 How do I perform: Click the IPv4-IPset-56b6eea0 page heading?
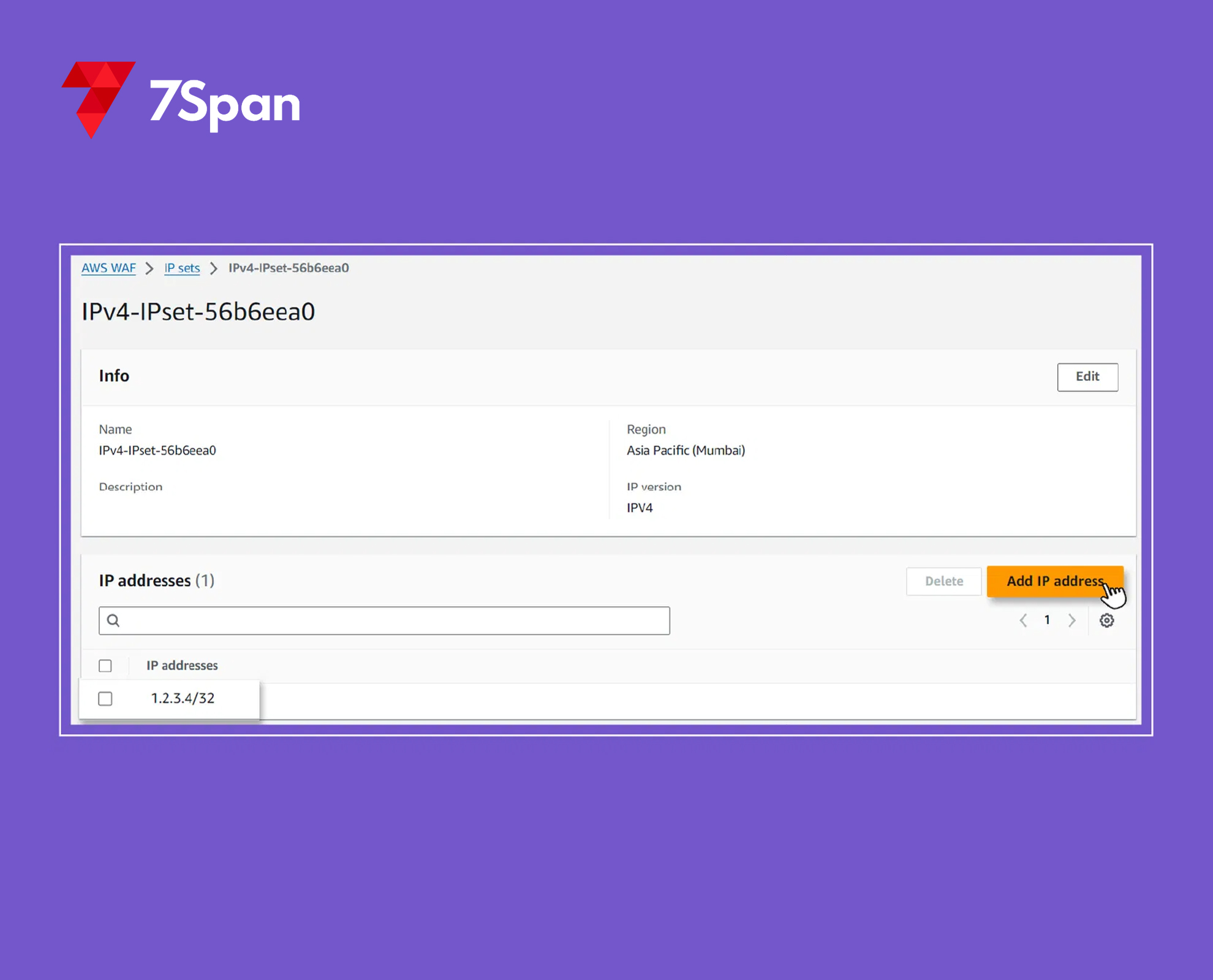pos(198,312)
